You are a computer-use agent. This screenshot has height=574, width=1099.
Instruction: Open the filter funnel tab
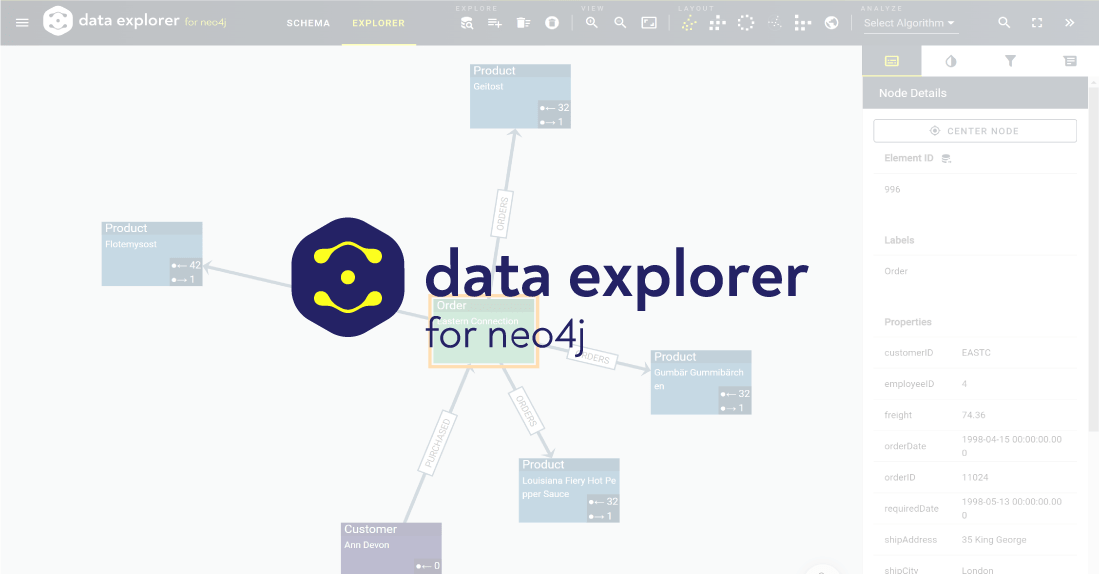tap(1010, 61)
